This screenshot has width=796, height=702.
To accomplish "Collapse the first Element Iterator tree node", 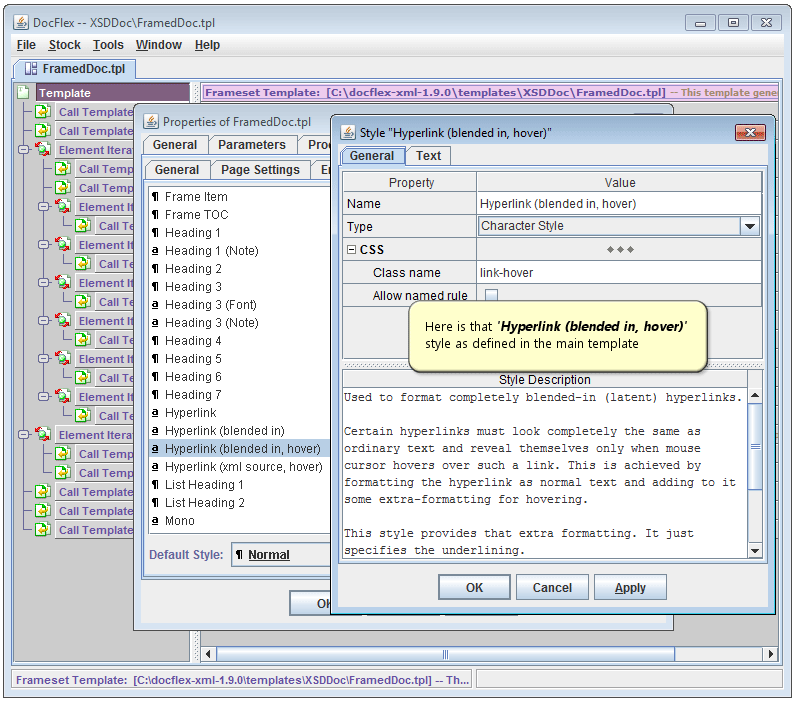I will (23, 150).
